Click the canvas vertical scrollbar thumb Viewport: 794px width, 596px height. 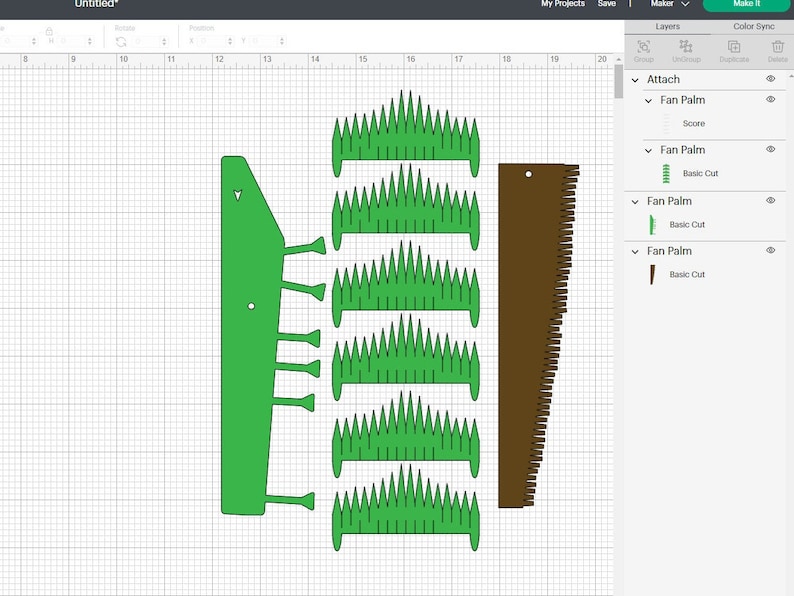coord(619,81)
